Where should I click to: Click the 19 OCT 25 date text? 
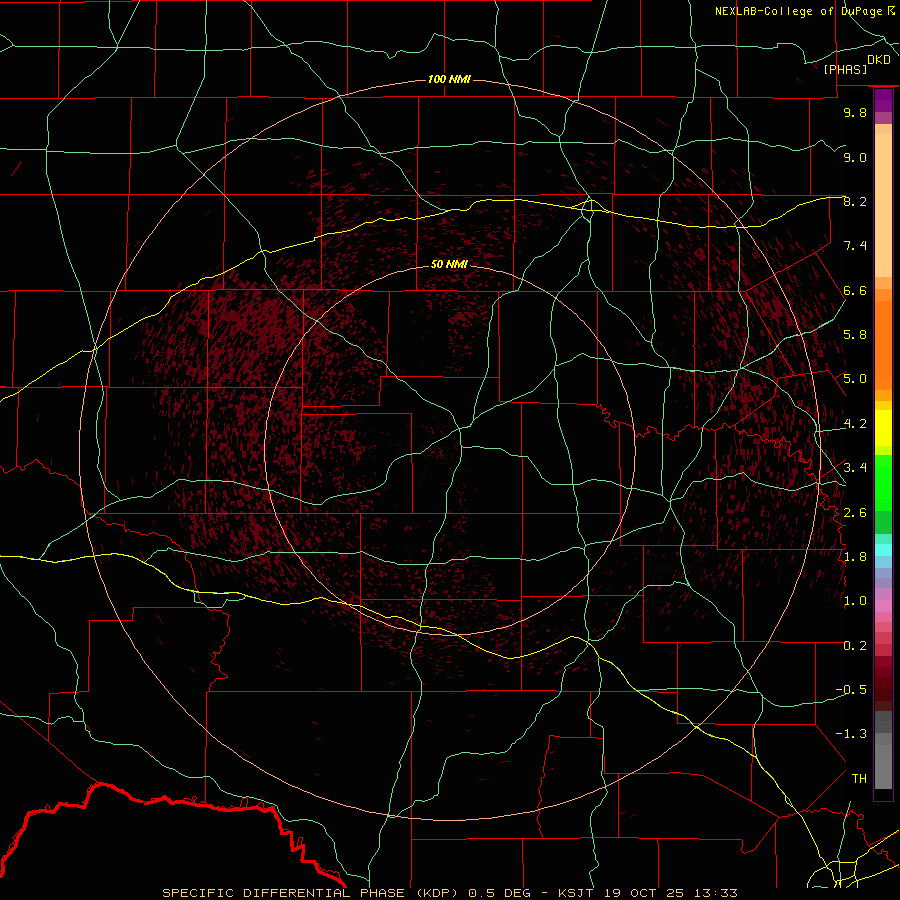point(643,893)
